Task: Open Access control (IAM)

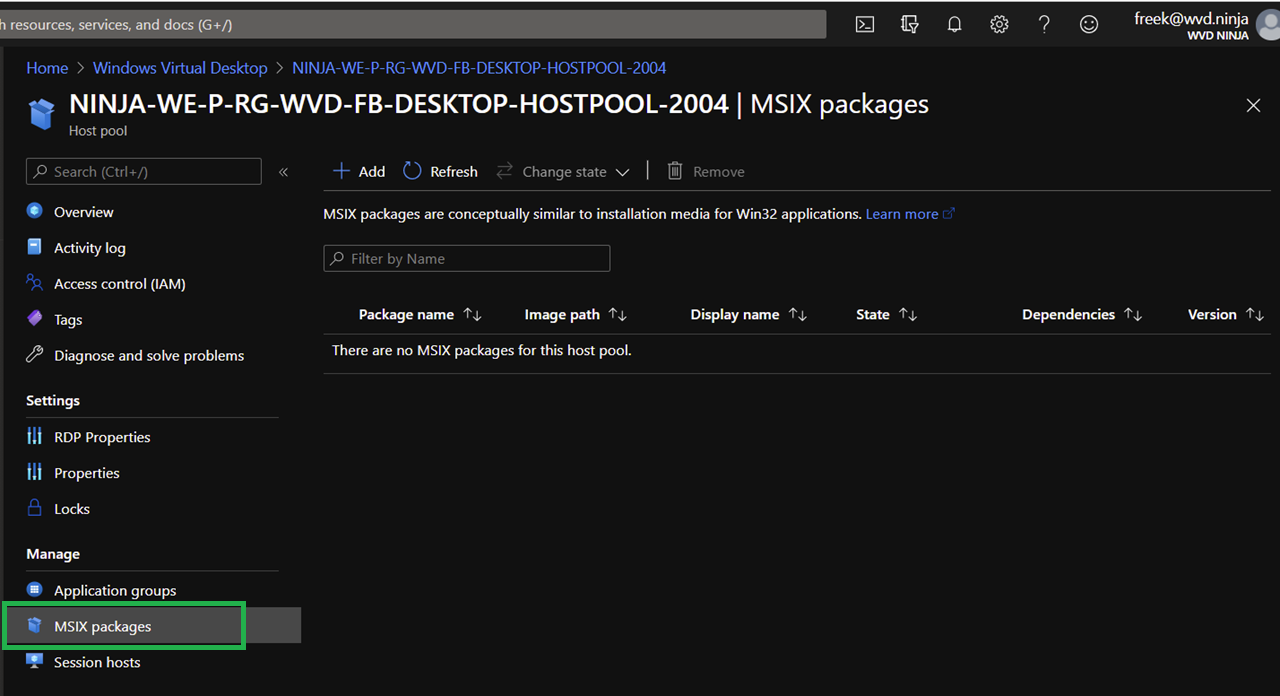Action: click(120, 284)
